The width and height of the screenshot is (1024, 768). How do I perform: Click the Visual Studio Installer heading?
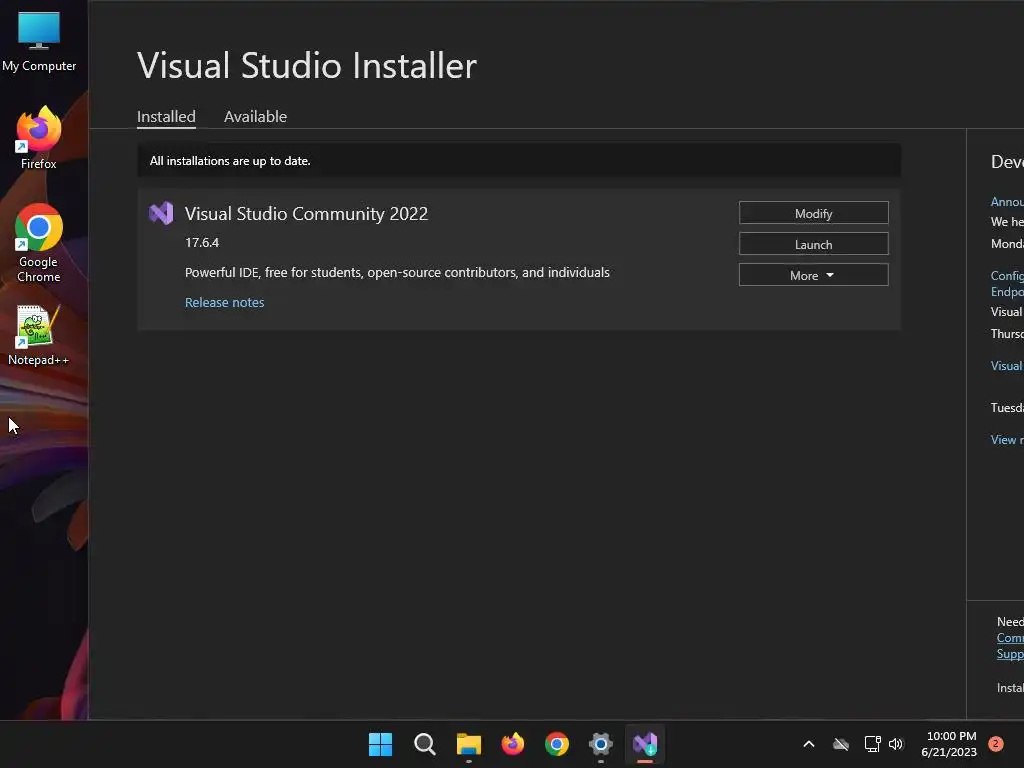306,65
